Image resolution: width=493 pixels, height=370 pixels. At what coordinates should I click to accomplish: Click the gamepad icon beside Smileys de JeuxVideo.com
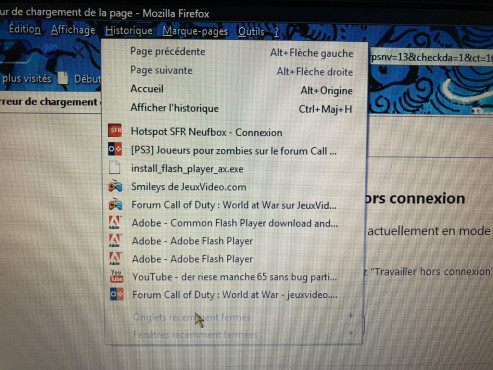tap(115, 186)
